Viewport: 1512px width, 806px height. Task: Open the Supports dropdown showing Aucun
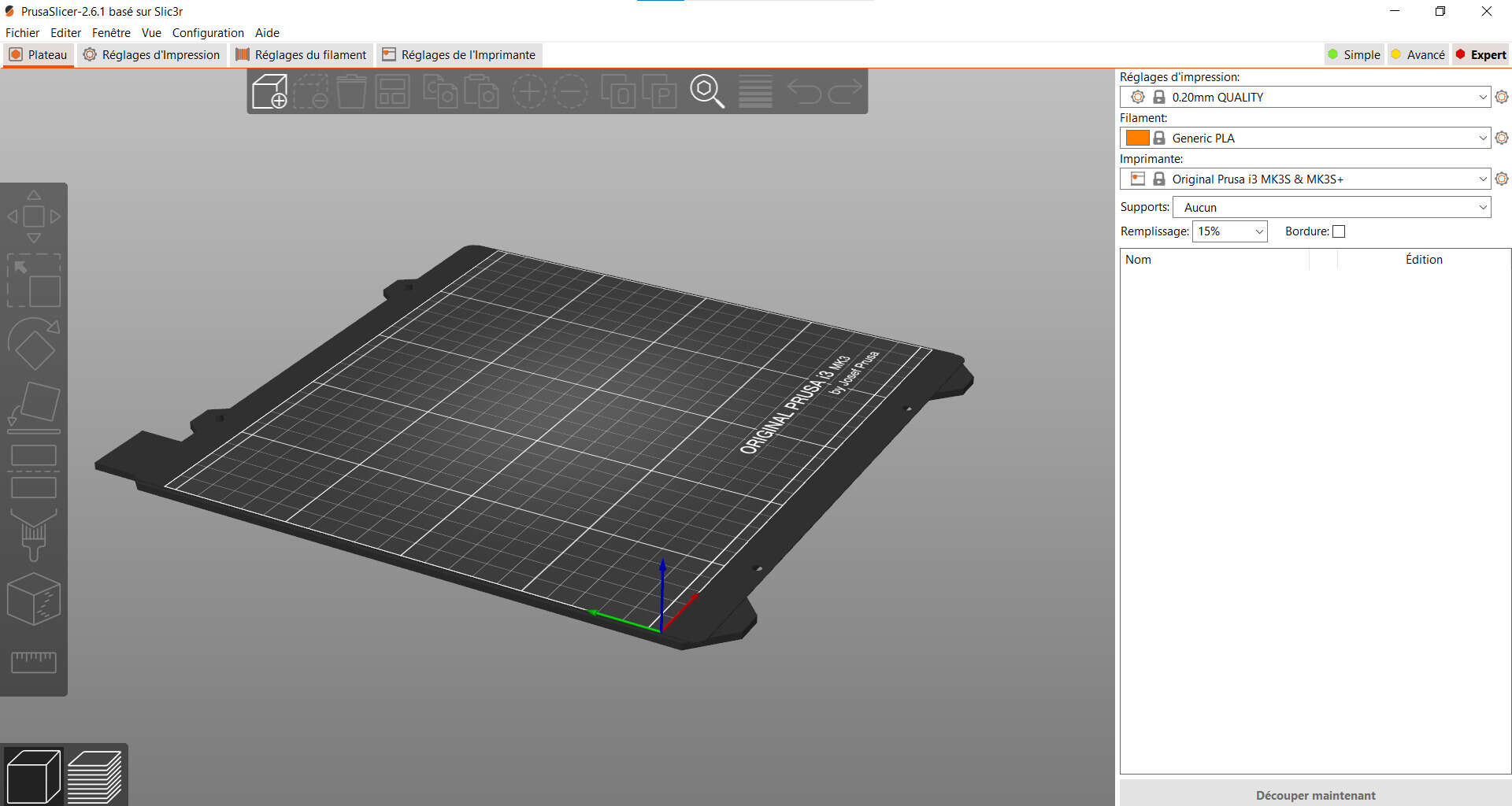tap(1332, 207)
